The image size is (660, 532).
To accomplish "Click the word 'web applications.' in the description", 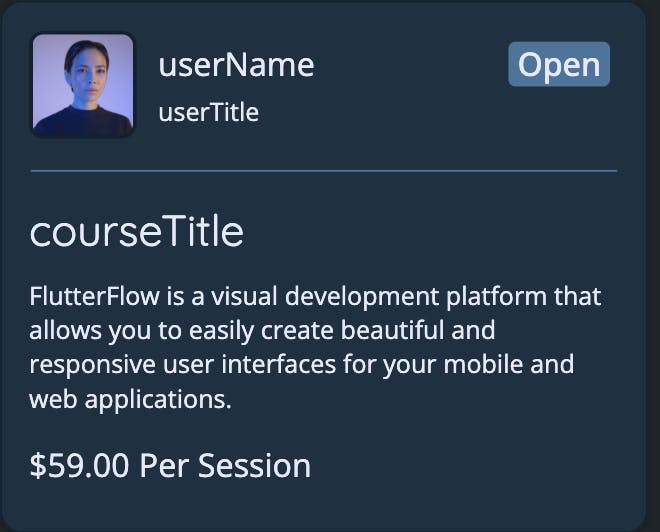I will [130, 399].
